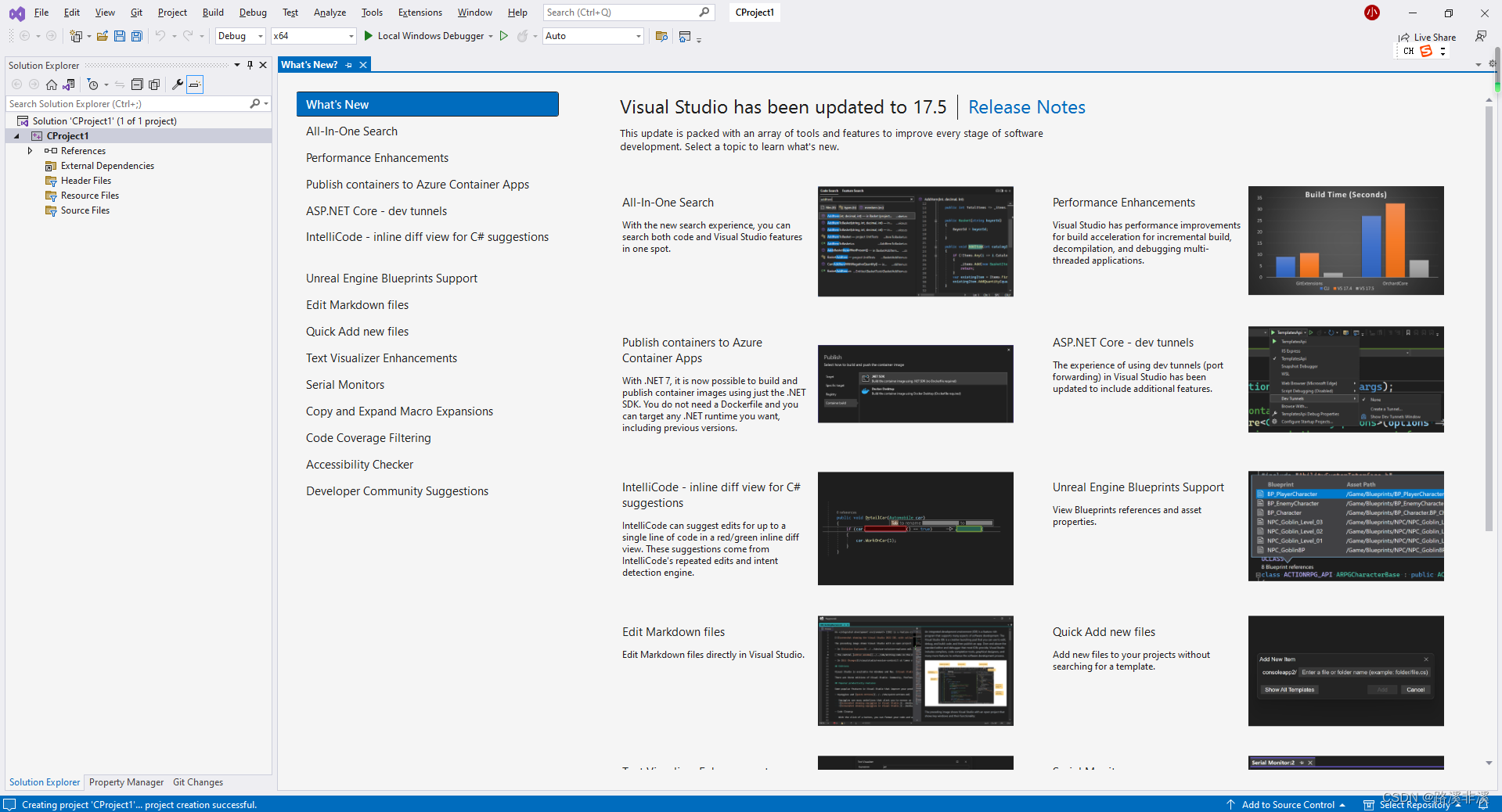Toggle Preview Selected Items icon
This screenshot has width=1502, height=812.
click(195, 84)
